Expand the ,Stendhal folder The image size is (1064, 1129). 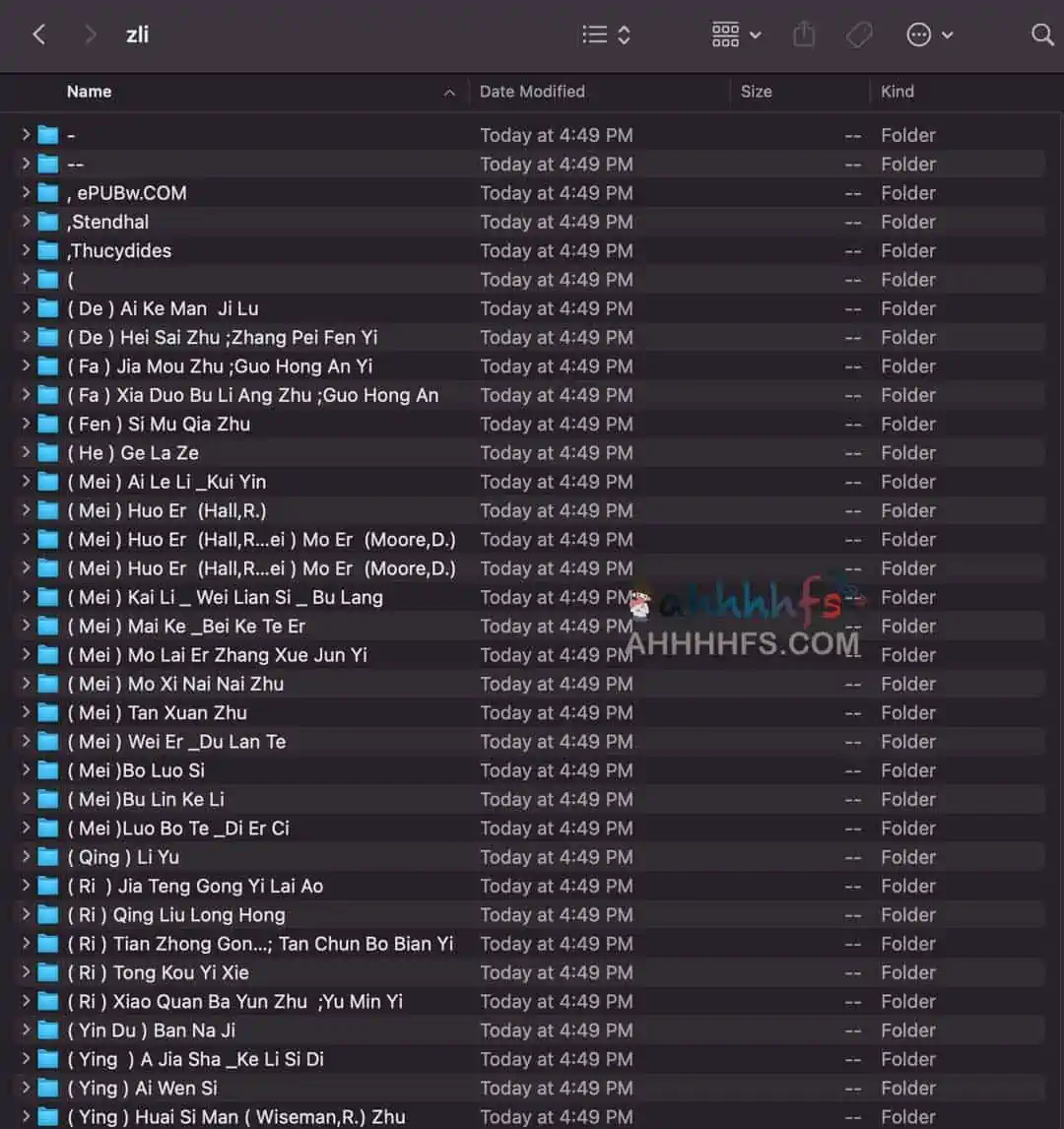(26, 222)
